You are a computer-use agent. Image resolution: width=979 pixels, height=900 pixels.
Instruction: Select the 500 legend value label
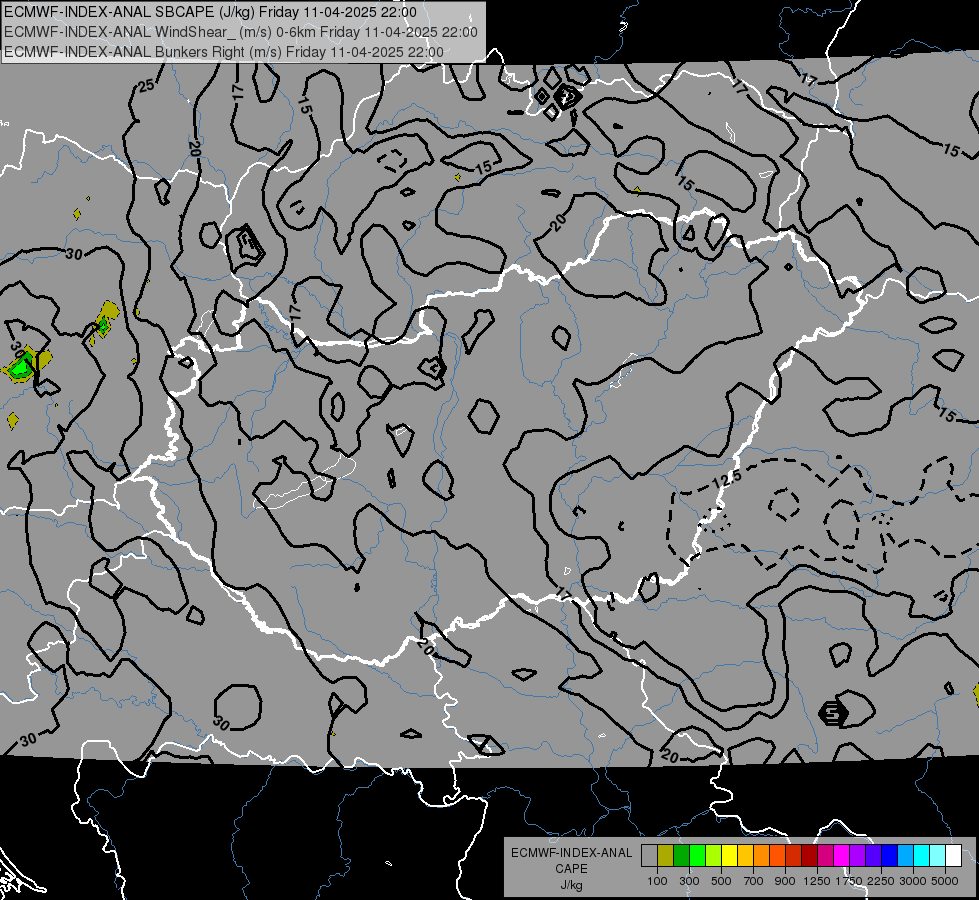721,881
